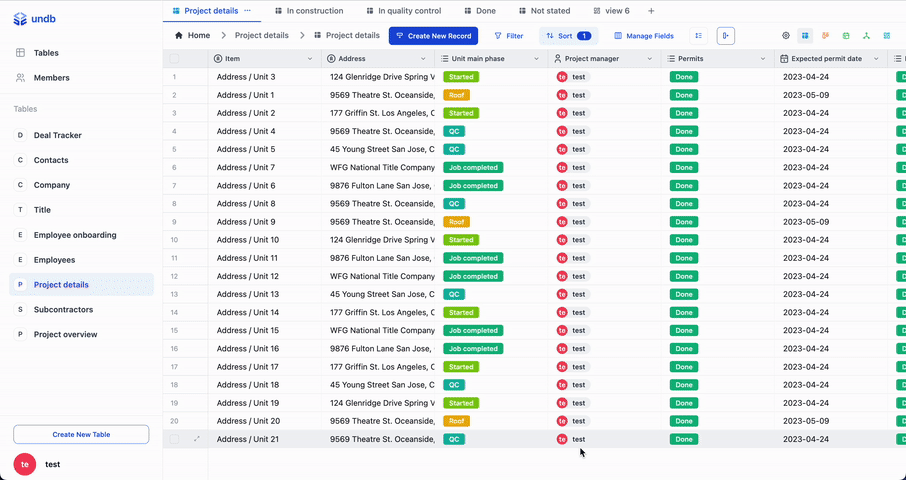The width and height of the screenshot is (906, 480).
Task: Open the Permits column dropdown arrow
Action: tap(763, 59)
